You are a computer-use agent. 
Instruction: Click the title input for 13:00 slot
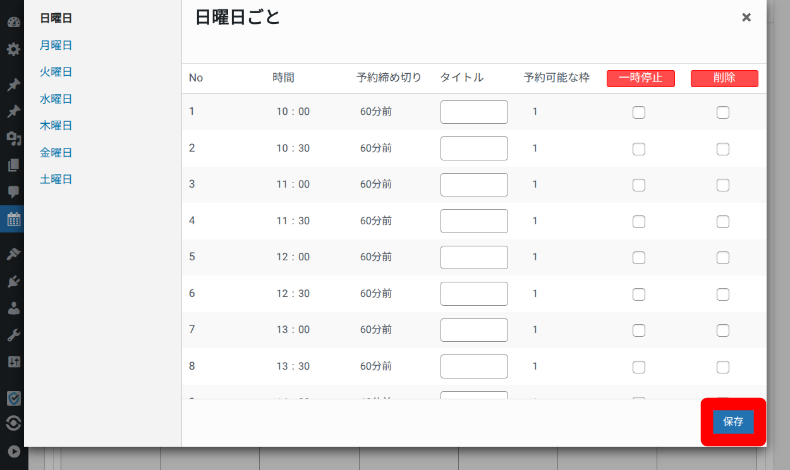click(474, 330)
